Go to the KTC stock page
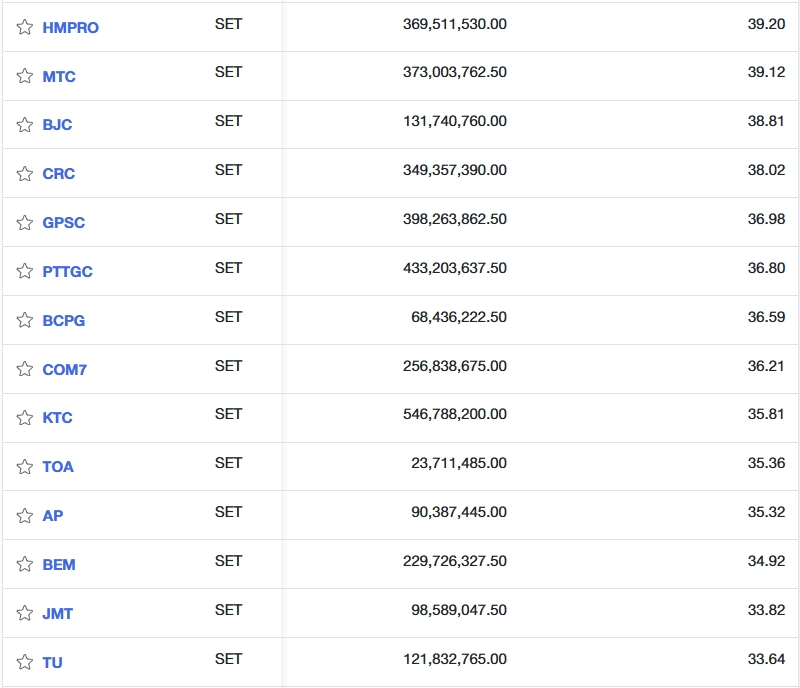The width and height of the screenshot is (800, 688). (57, 418)
